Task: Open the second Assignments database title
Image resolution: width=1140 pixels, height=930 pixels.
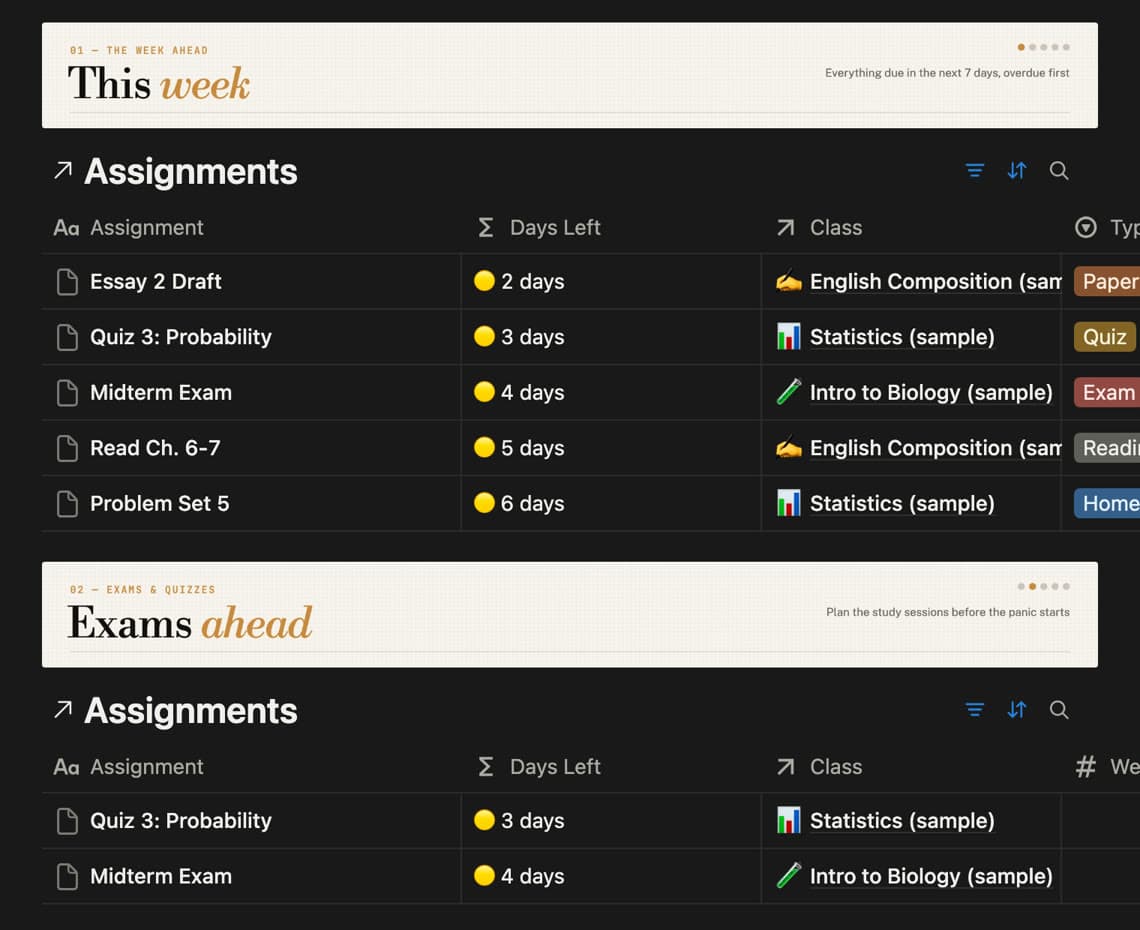Action: [190, 710]
